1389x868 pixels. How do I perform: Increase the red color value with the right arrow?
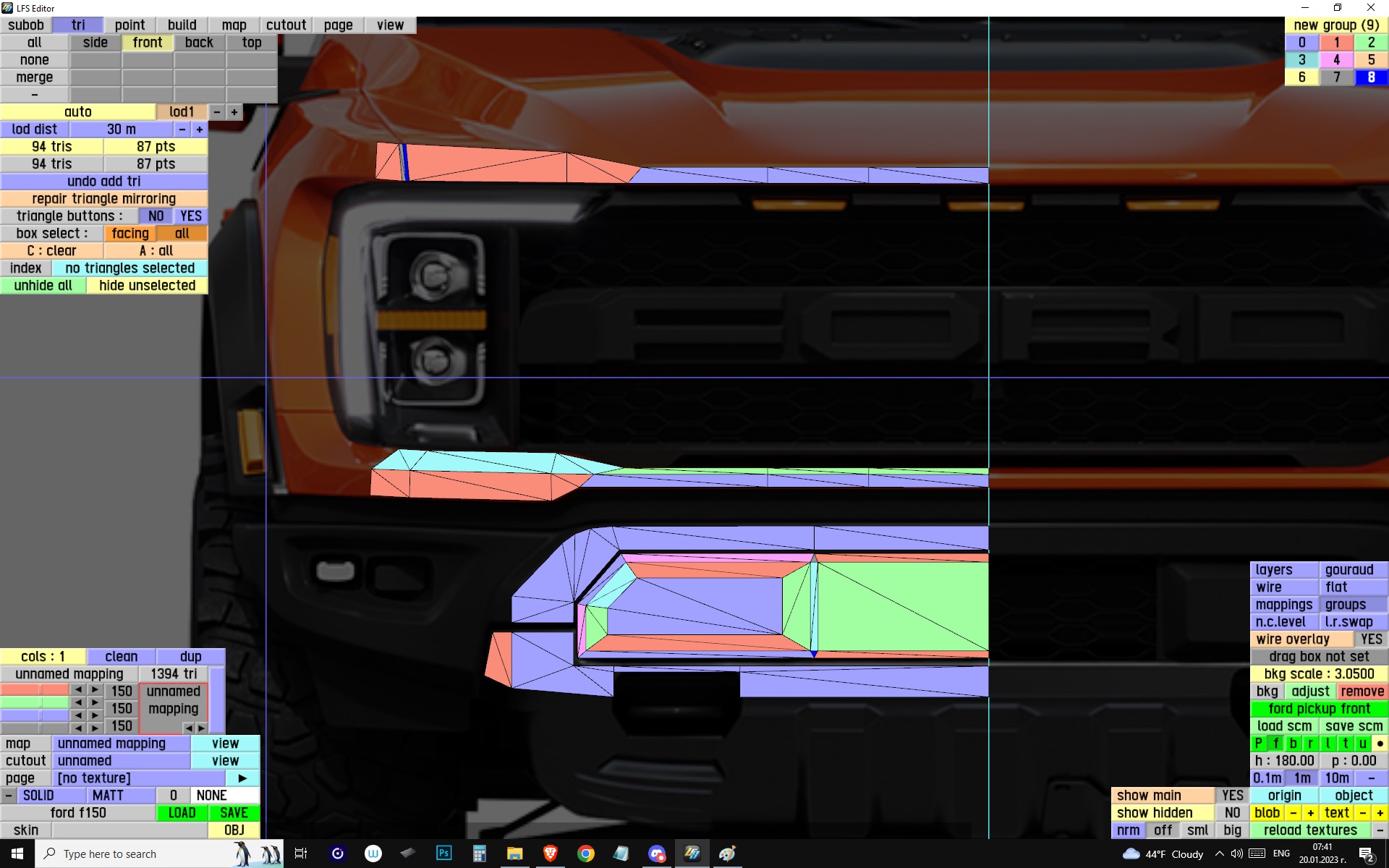click(95, 690)
